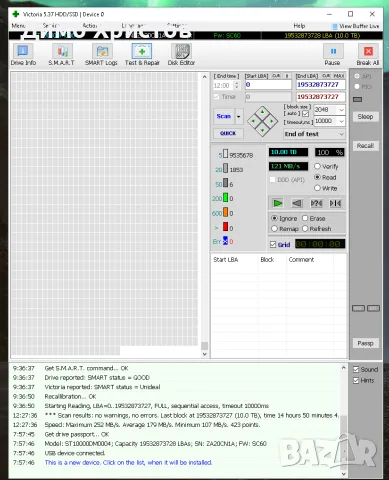Click the right arrow on the navigation diamond
Image resolution: width=389 pixels, height=480 pixels.
pyautogui.click(x=272, y=121)
